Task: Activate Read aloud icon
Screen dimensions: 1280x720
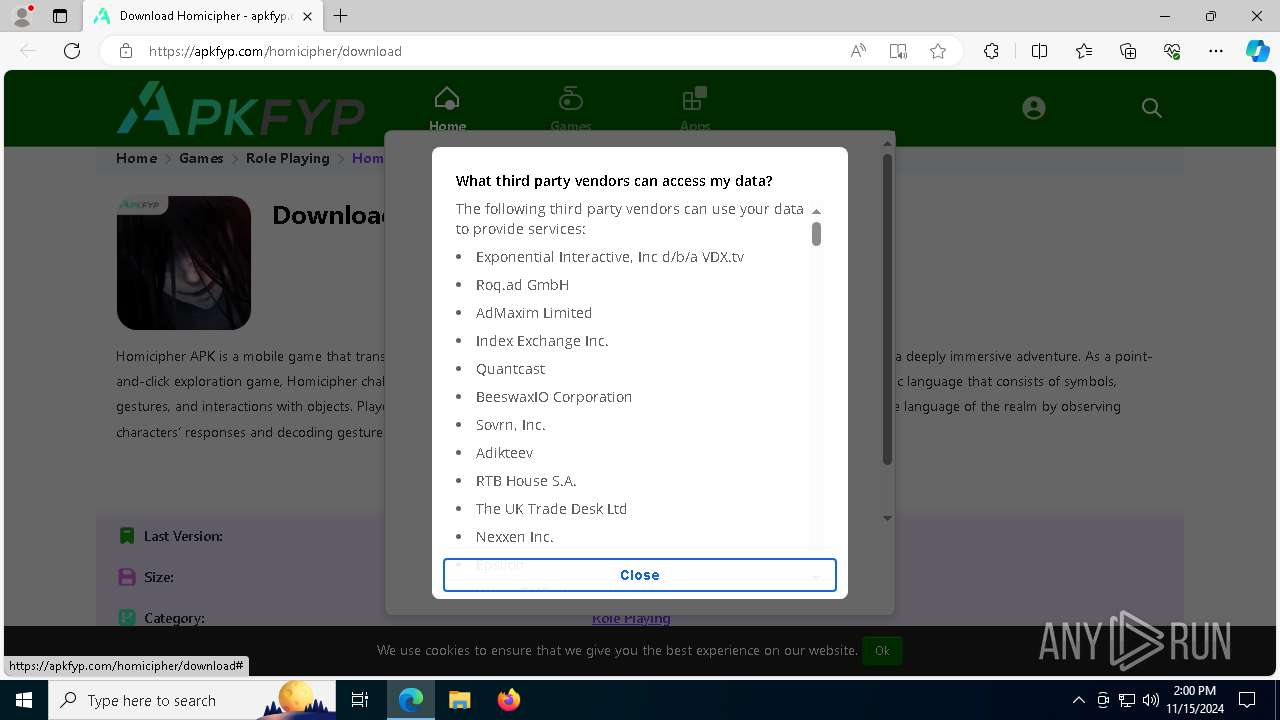Action: (x=858, y=51)
